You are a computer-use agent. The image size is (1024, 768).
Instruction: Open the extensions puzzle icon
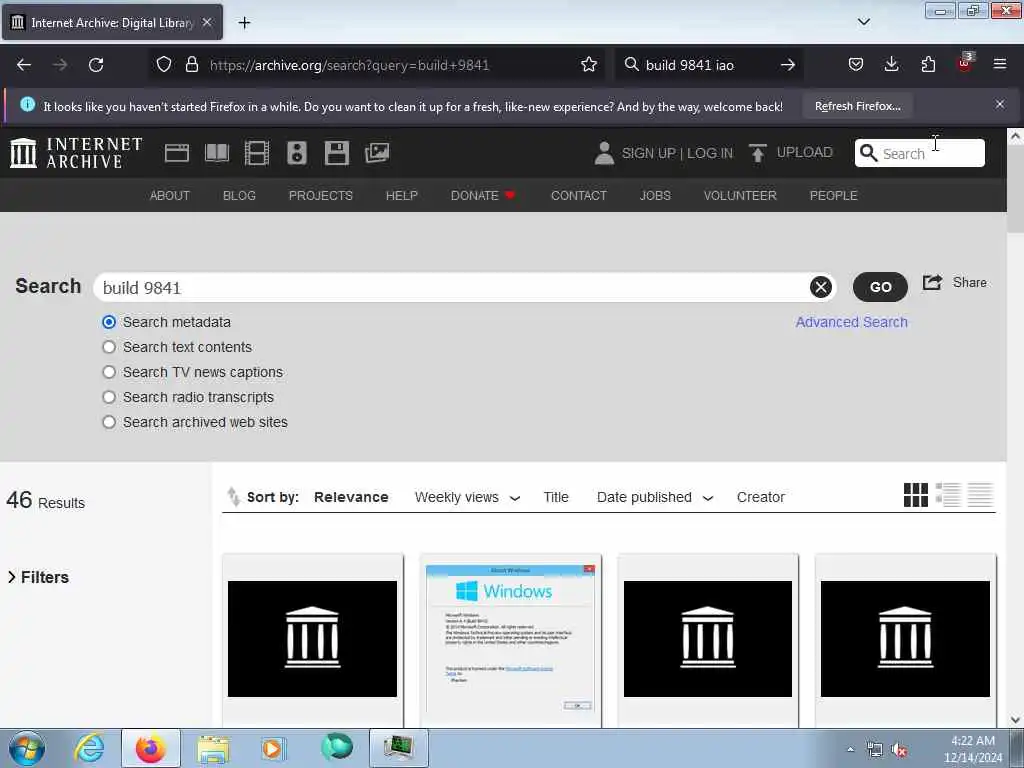tap(928, 64)
